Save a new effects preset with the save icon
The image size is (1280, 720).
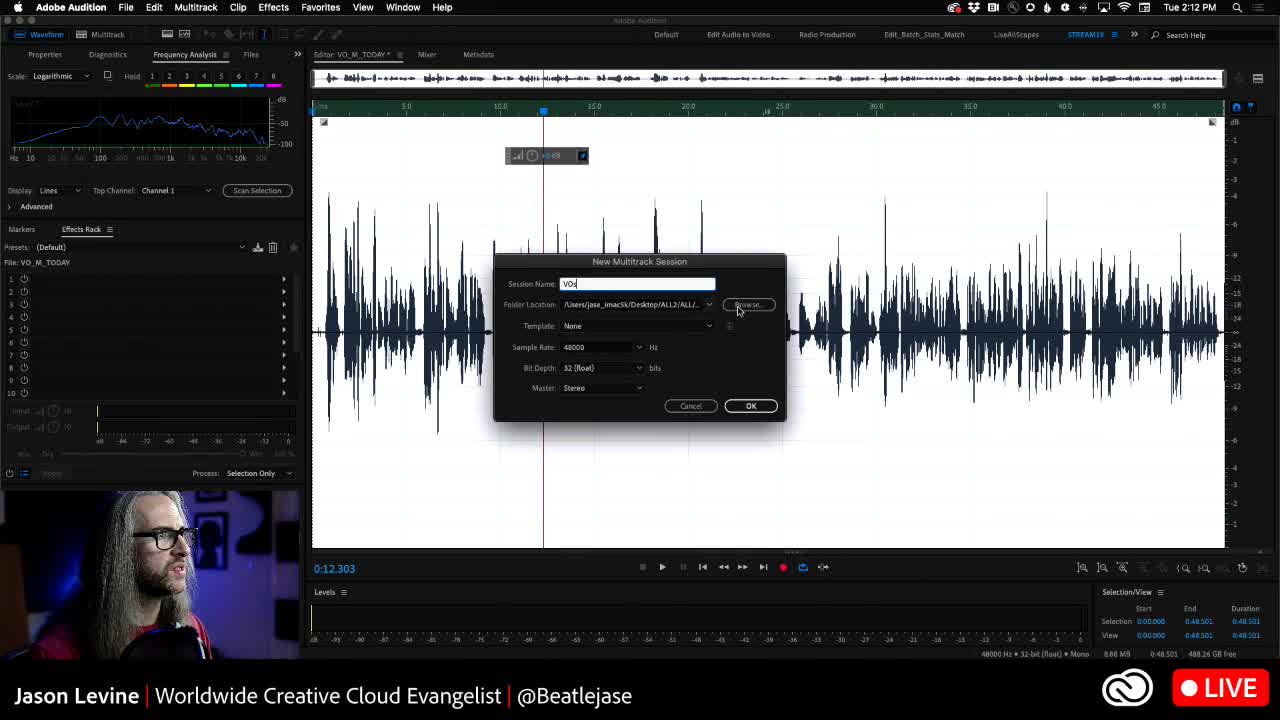[256, 247]
